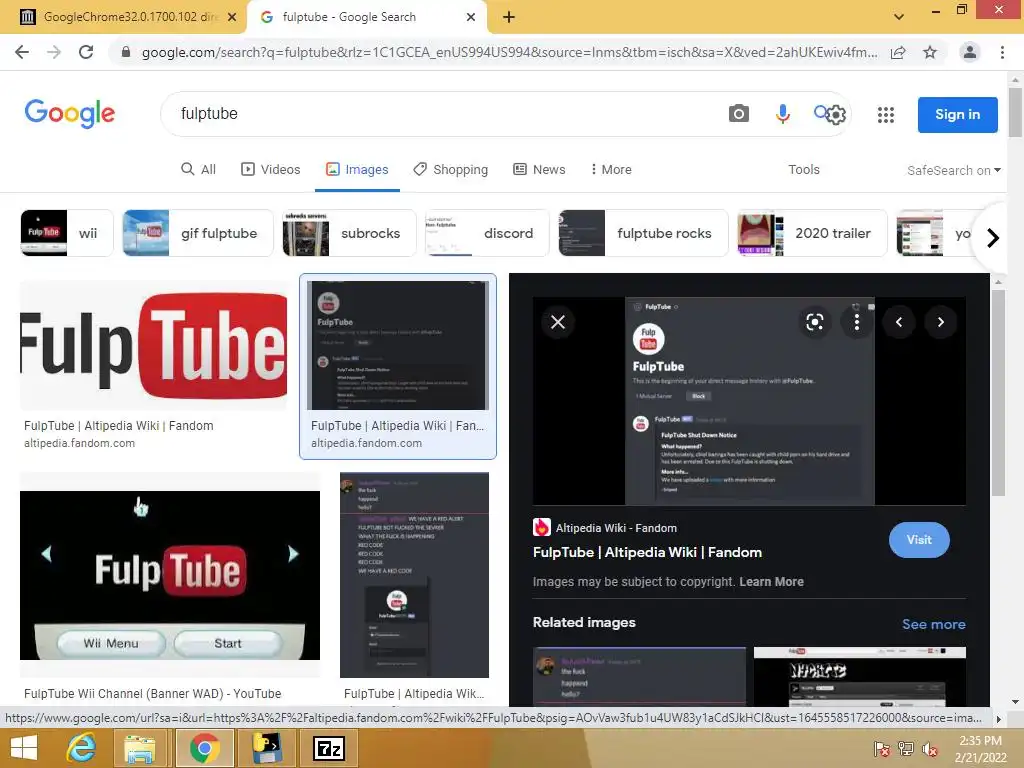The height and width of the screenshot is (768, 1024).
Task: Switch to the News tab
Action: [539, 169]
